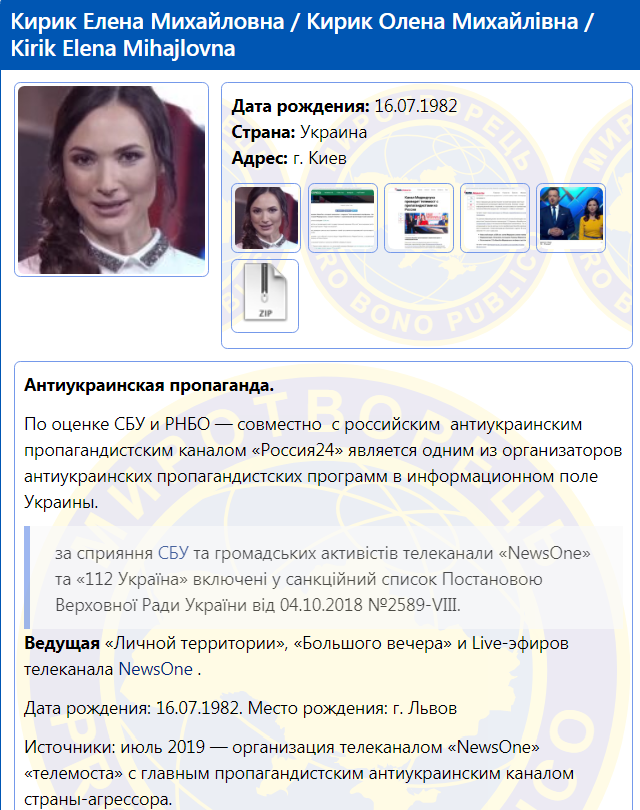Open the thumbnail with the green header bar
Screen dimensions: 640x810
point(342,218)
